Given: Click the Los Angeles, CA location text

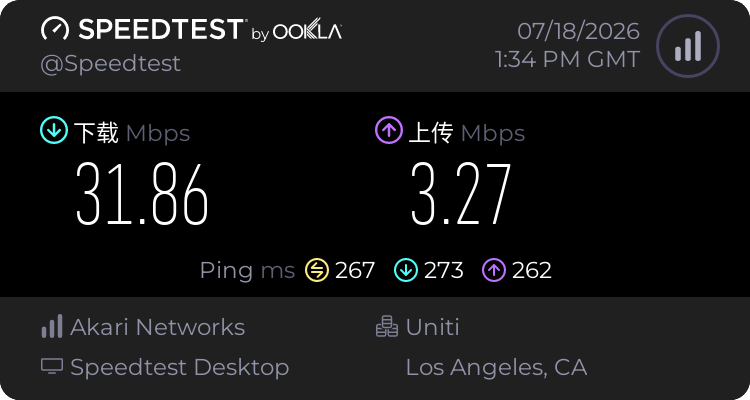Looking at the screenshot, I should click(x=496, y=368).
